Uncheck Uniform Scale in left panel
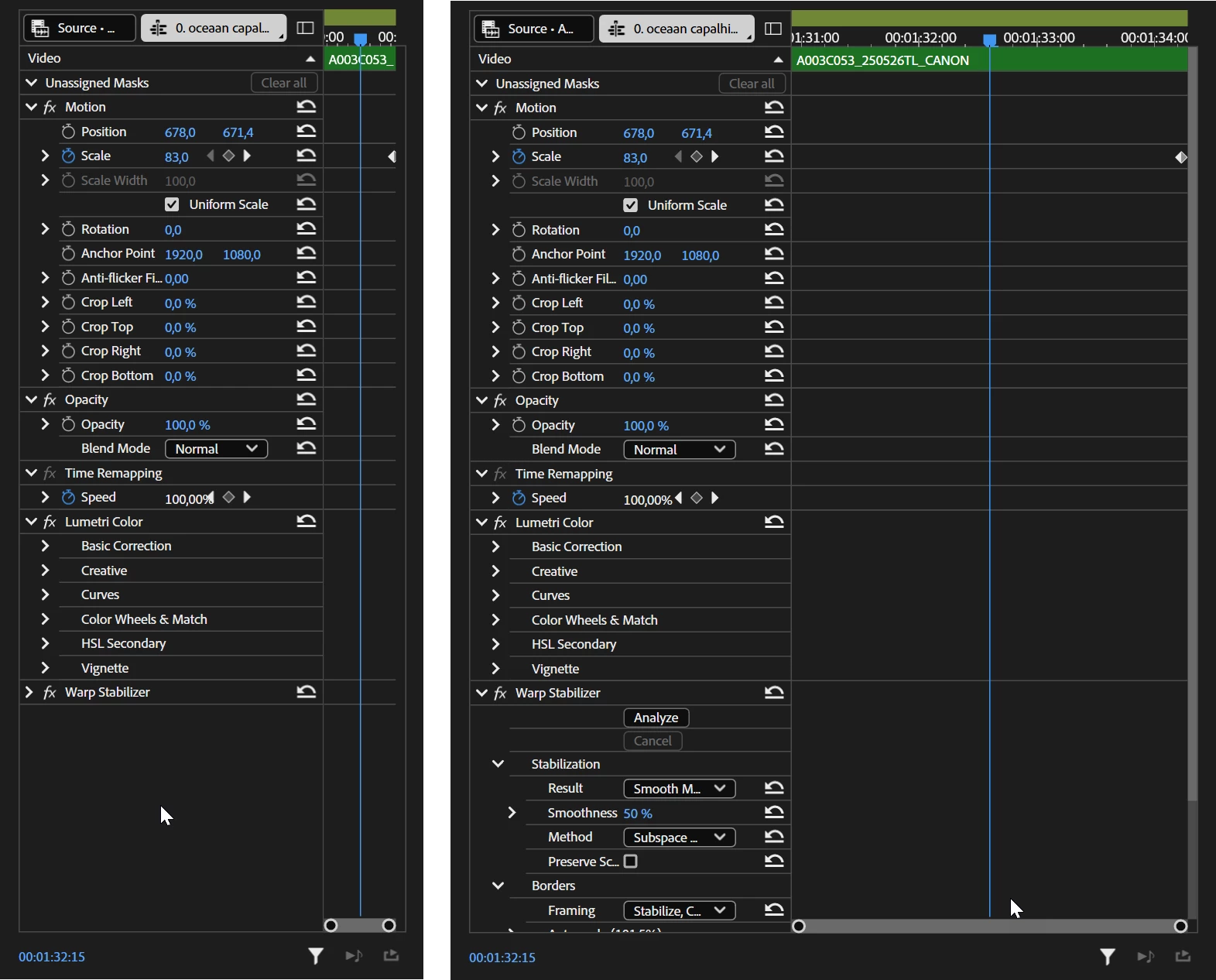This screenshot has height=980, width=1216. (172, 204)
